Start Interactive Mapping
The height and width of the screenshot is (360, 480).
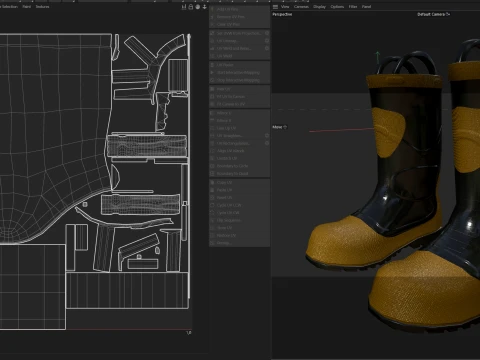(x=239, y=73)
